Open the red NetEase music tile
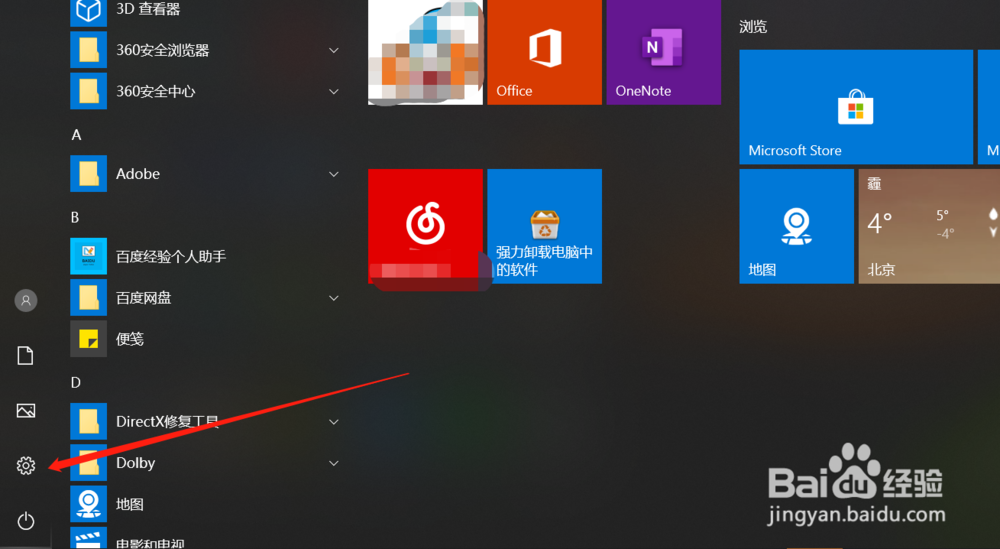Image resolution: width=1000 pixels, height=549 pixels. (425, 226)
